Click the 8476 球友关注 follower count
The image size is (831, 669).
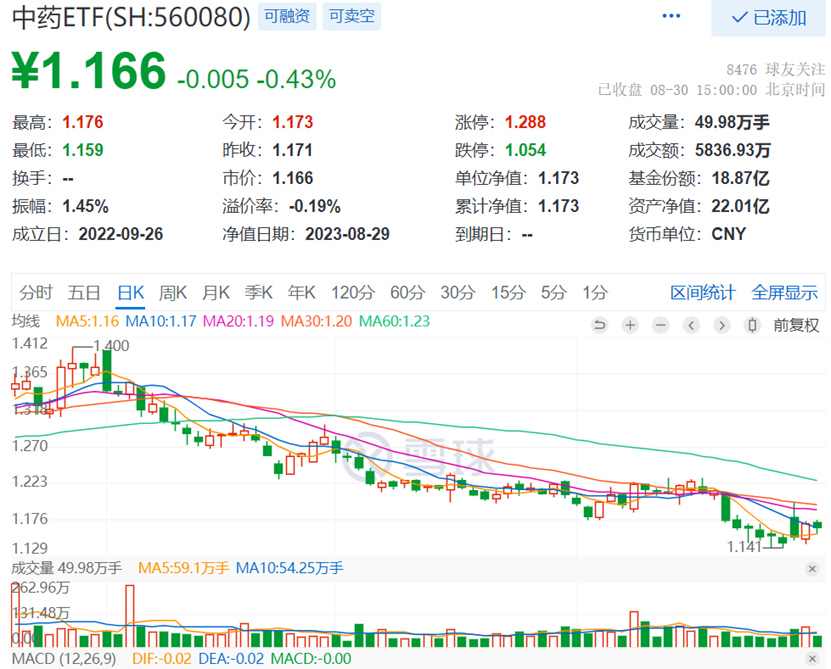click(775, 69)
